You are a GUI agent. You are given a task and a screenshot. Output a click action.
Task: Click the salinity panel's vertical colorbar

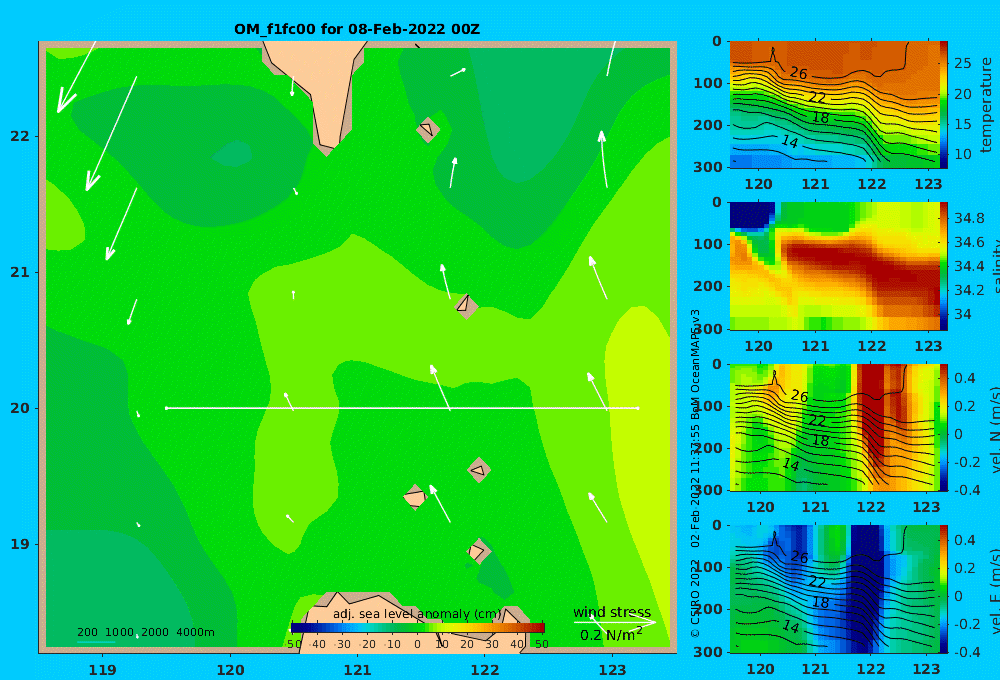click(x=943, y=266)
